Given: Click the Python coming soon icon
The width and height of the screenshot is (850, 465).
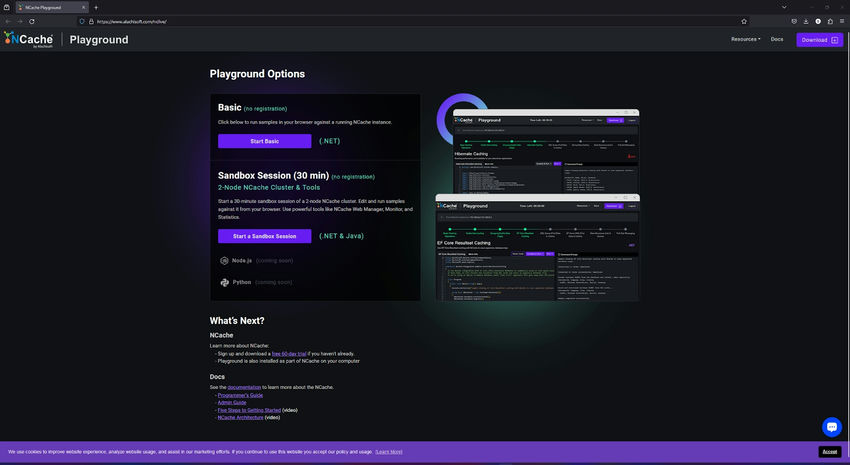Looking at the screenshot, I should tap(224, 282).
